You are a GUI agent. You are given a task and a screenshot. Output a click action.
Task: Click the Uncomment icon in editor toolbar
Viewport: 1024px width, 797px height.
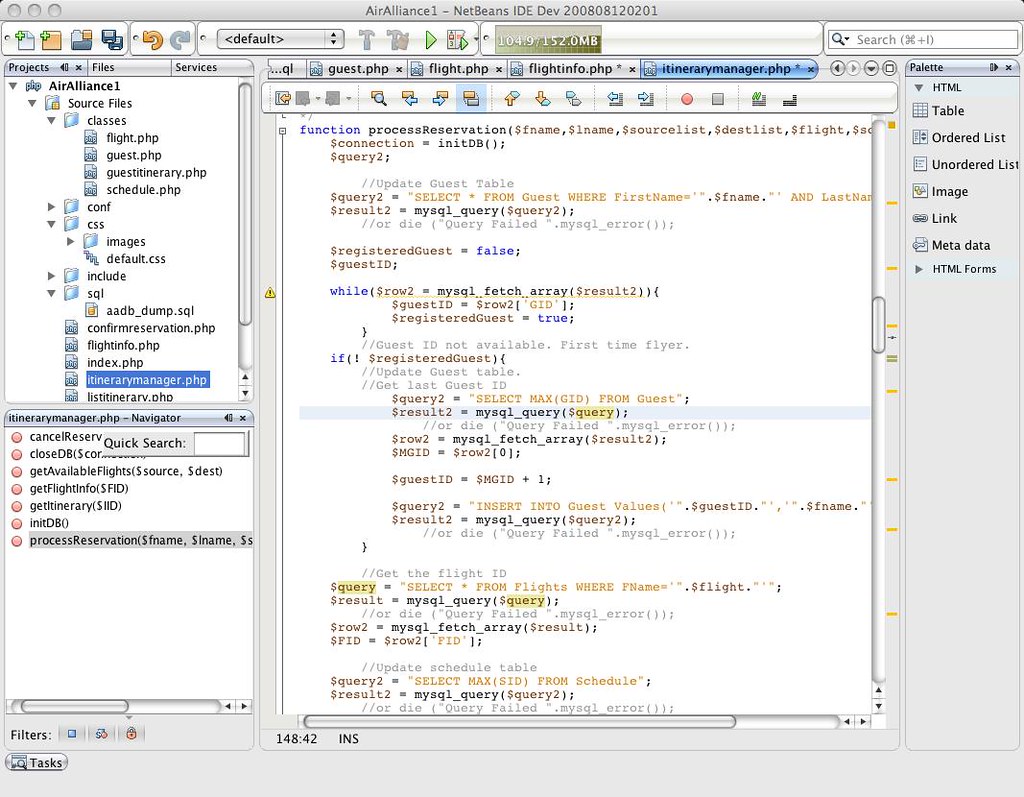pyautogui.click(x=790, y=99)
